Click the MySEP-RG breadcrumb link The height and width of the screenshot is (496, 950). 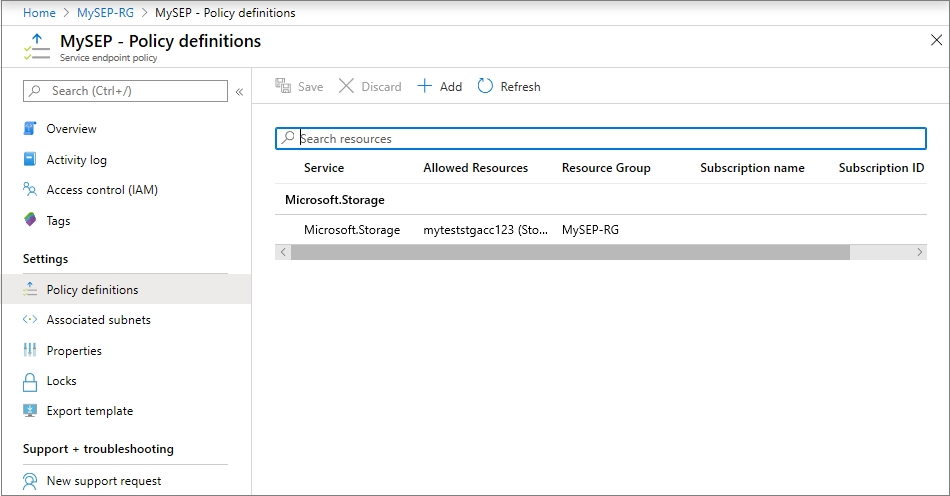coord(105,13)
